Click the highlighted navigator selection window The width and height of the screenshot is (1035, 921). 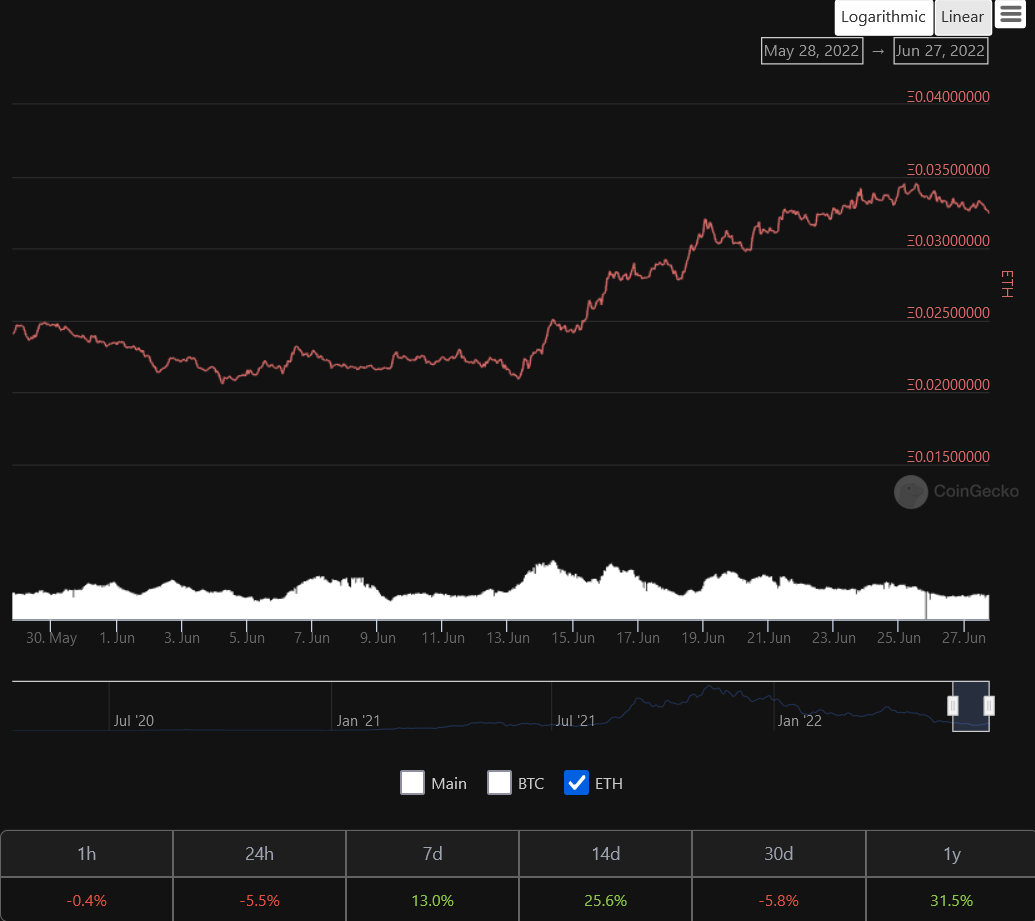tap(970, 706)
